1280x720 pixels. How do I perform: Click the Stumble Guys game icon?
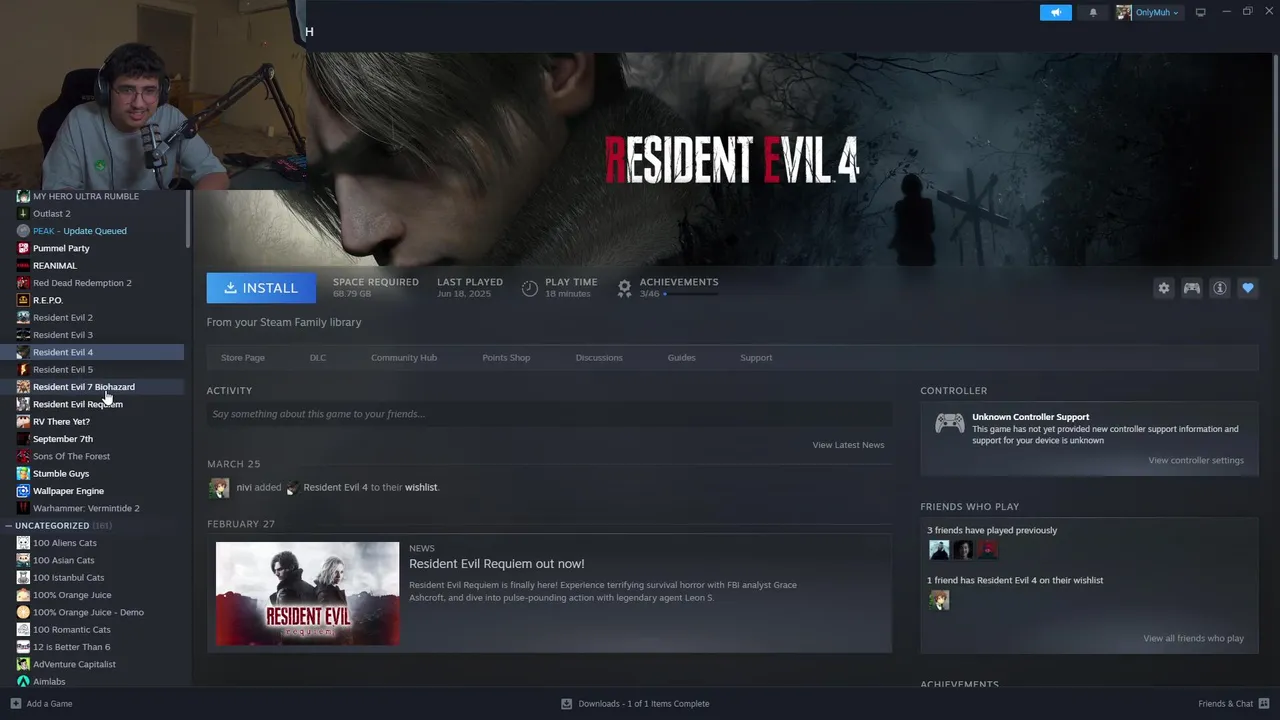(x=23, y=473)
